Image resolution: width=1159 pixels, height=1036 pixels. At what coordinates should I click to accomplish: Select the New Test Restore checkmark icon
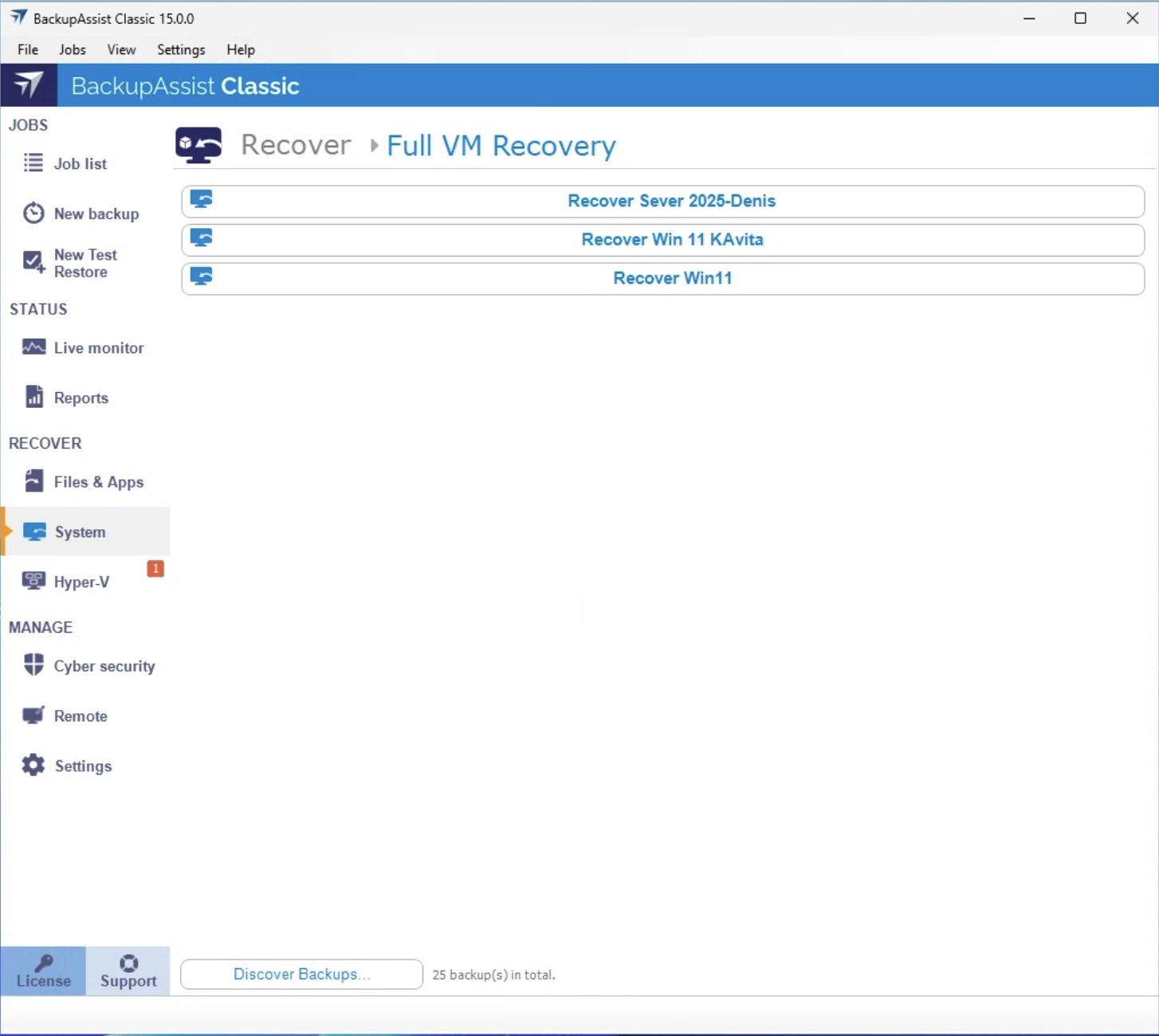[33, 262]
